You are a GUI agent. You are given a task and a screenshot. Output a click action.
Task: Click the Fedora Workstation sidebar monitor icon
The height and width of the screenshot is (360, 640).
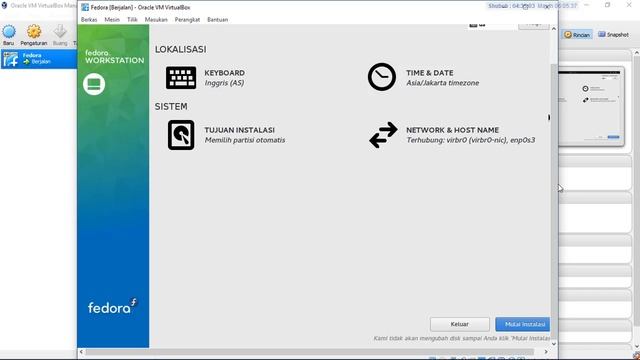pos(94,84)
